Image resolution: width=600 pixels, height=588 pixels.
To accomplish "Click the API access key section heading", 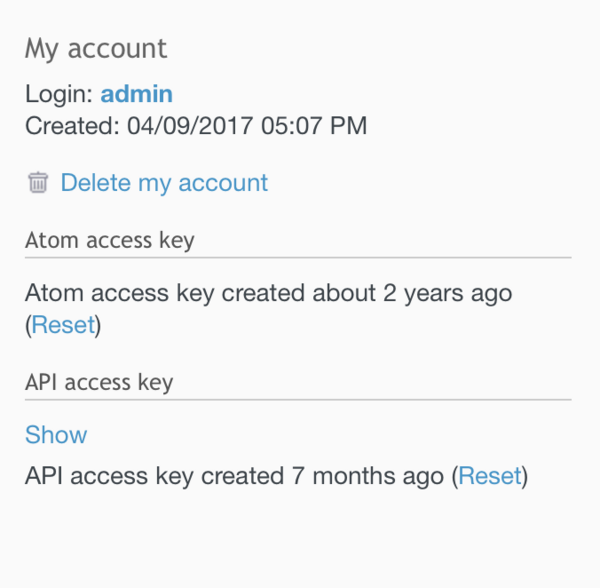I will click(x=99, y=382).
